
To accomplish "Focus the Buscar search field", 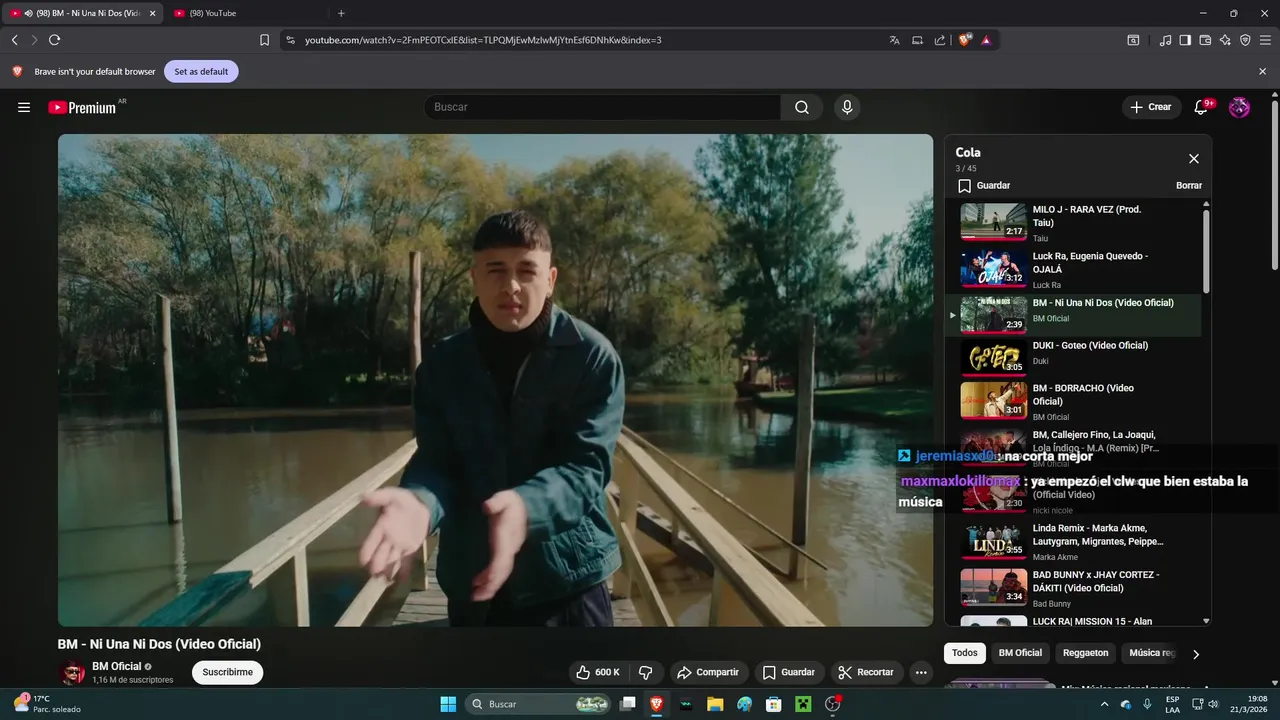I will point(603,107).
